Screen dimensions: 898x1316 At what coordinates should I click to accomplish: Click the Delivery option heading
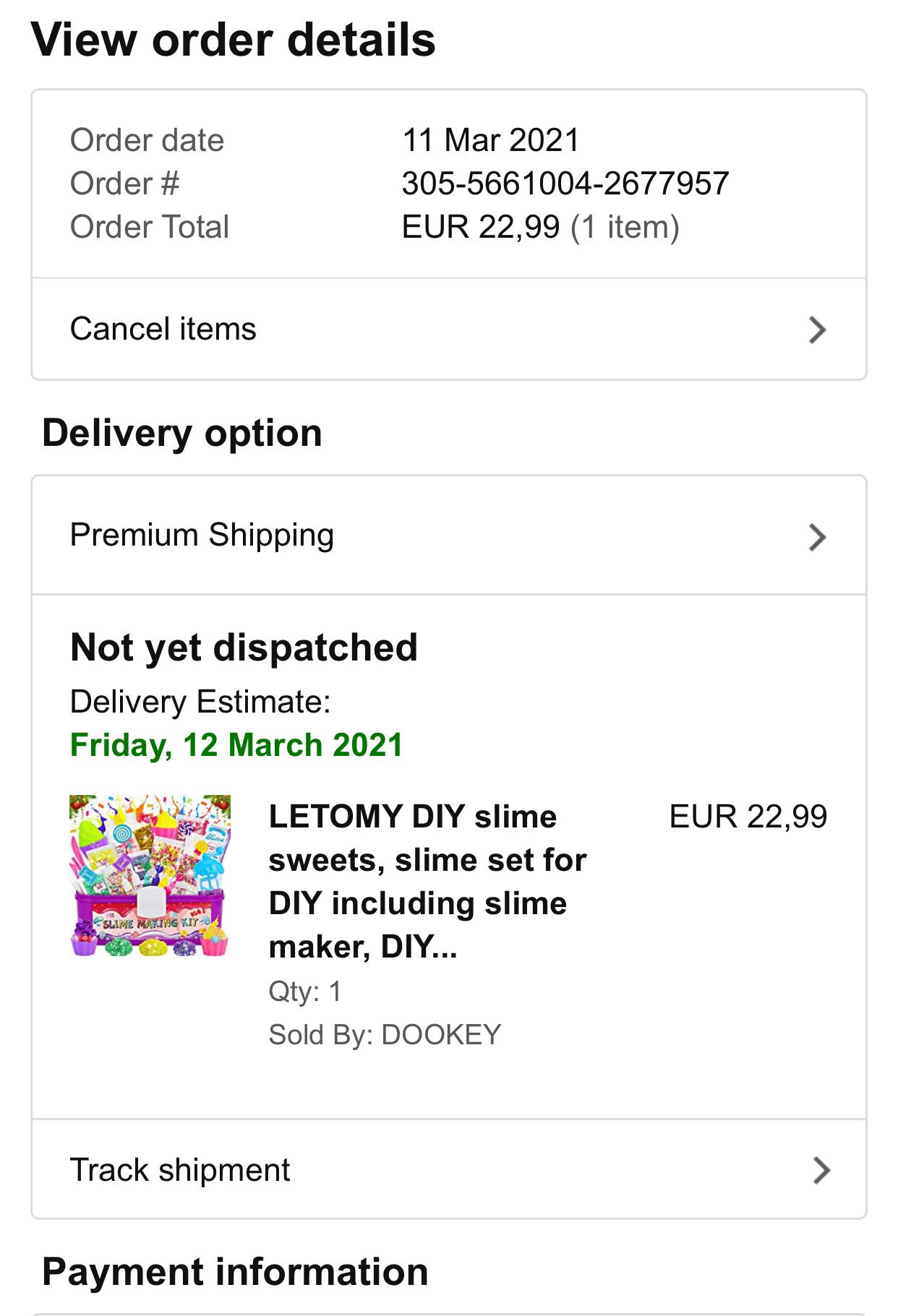[182, 434]
